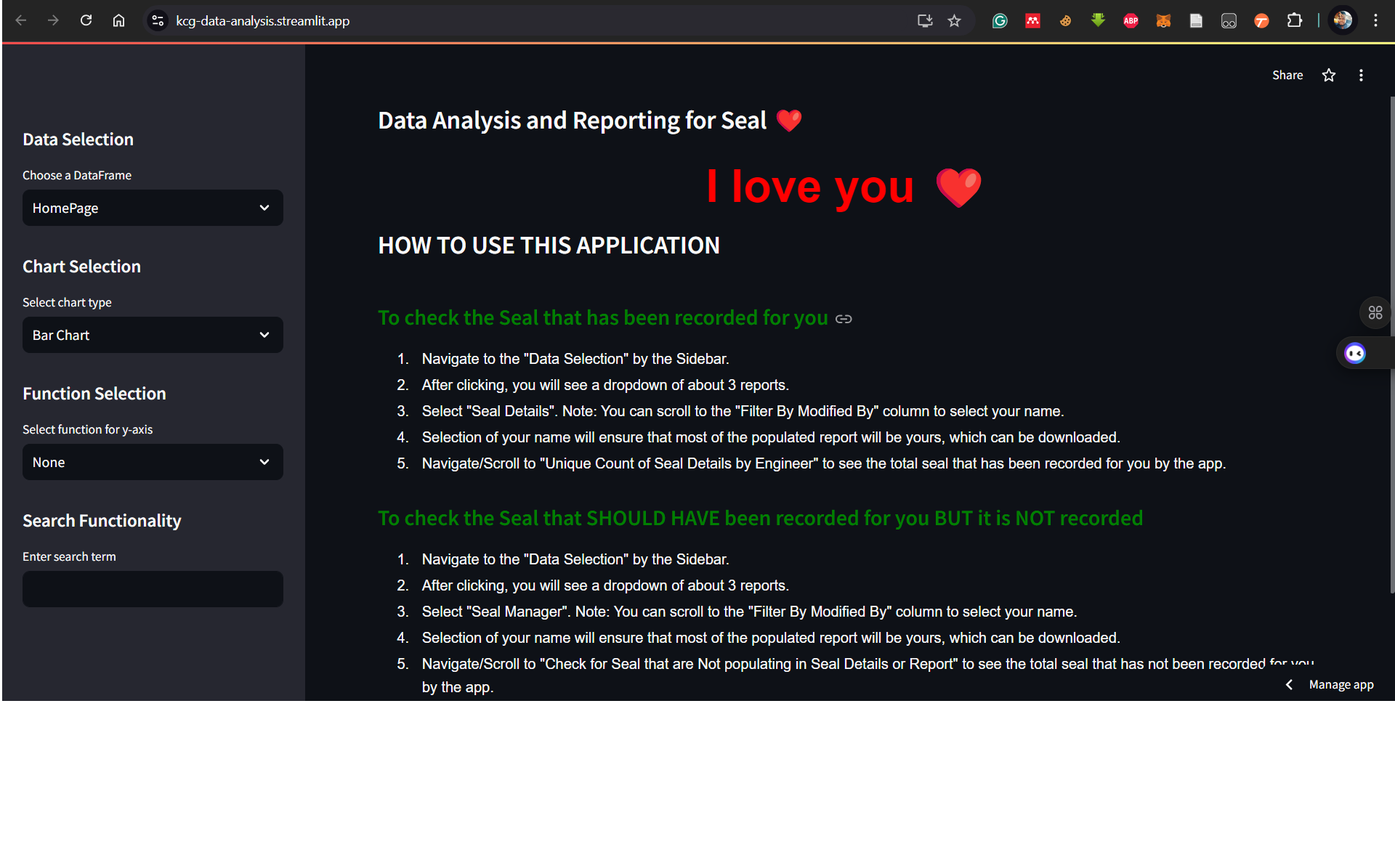Open the y-axis function dropdown showing None
1395x868 pixels.
tap(153, 462)
